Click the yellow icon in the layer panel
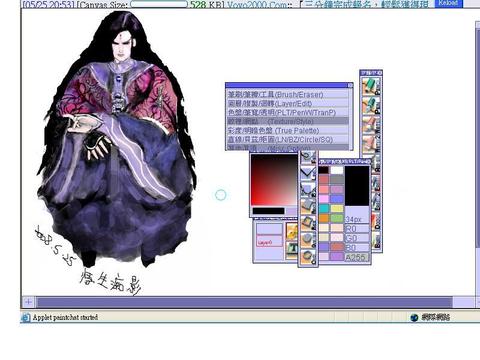 292,231
